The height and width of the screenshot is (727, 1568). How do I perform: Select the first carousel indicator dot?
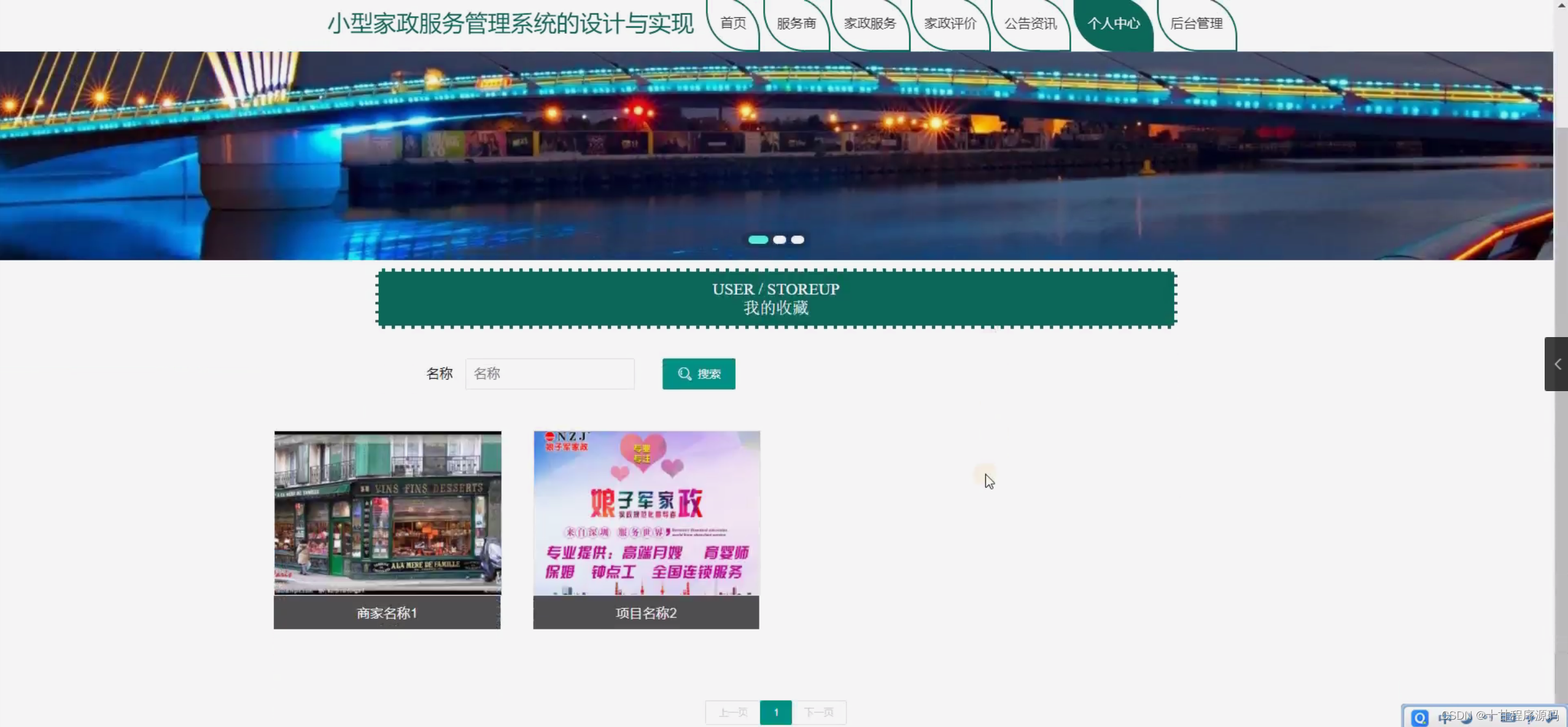coord(758,239)
